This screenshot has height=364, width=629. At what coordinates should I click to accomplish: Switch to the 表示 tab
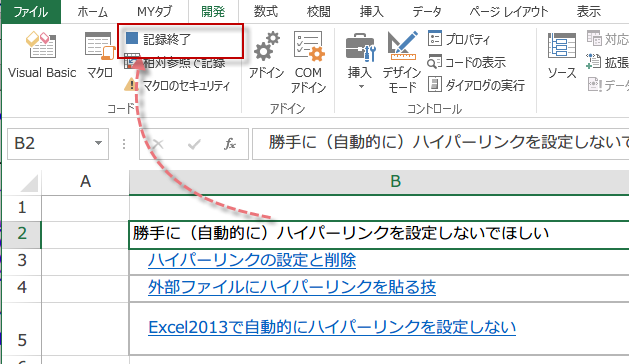click(588, 12)
